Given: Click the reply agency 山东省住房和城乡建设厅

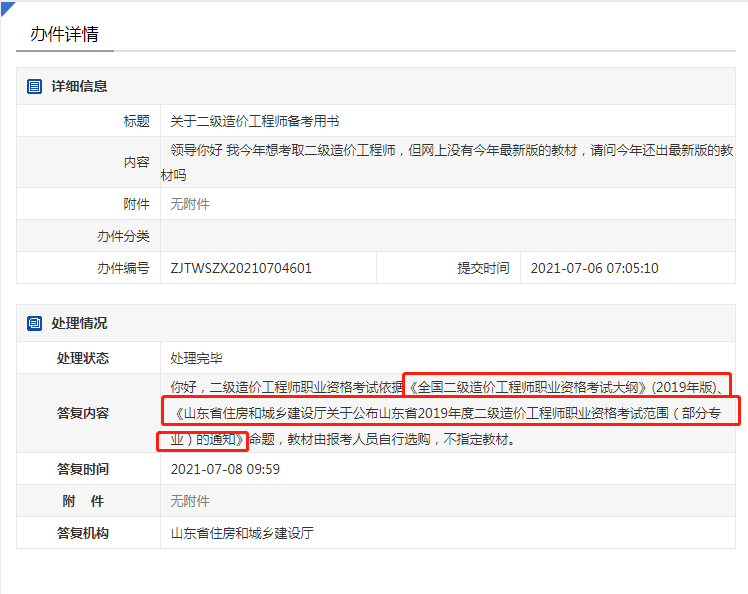Looking at the screenshot, I should click(242, 533).
